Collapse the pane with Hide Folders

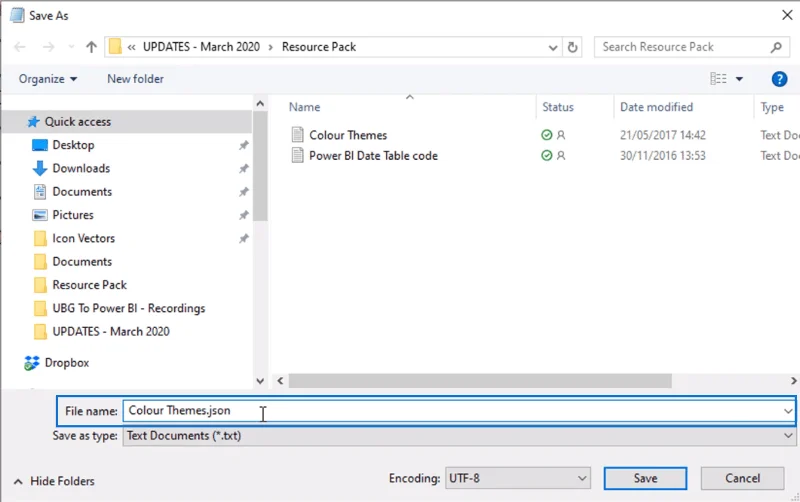tap(54, 481)
